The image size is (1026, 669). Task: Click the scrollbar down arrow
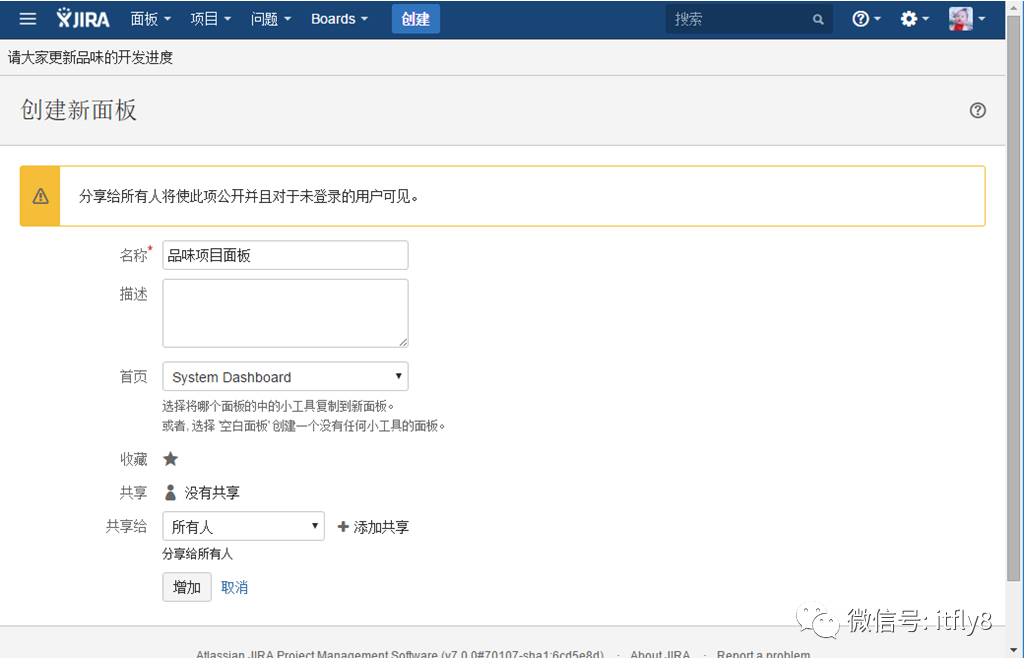(x=1014, y=650)
